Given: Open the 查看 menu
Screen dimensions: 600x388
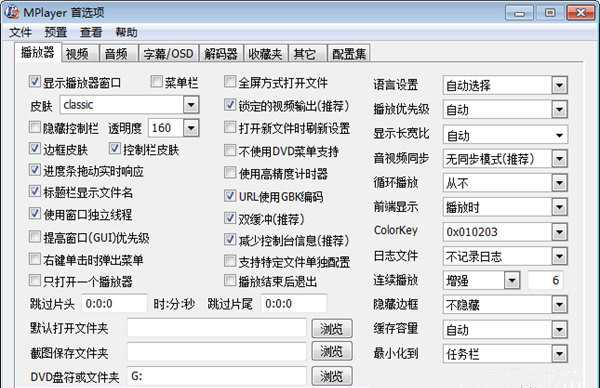Looking at the screenshot, I should pyautogui.click(x=91, y=32).
